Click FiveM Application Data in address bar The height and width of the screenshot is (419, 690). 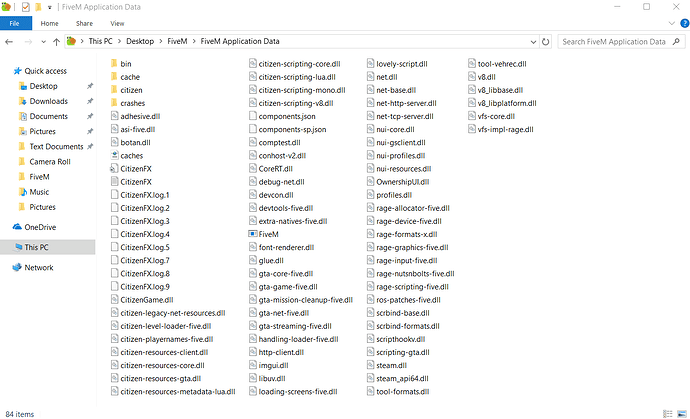[240, 41]
